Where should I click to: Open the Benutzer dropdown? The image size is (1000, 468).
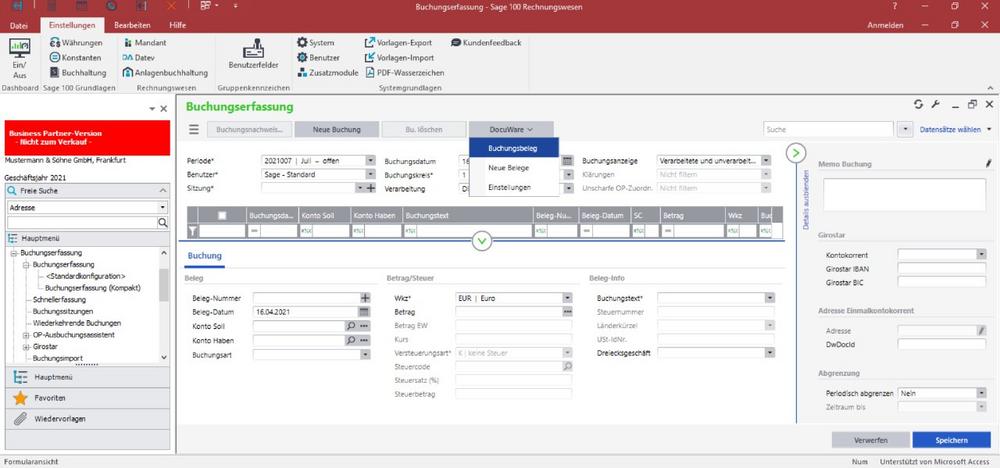point(370,174)
